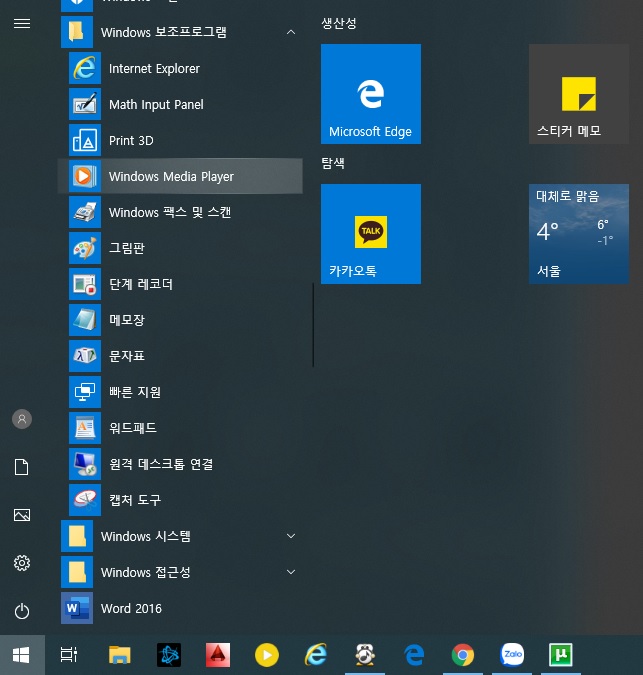This screenshot has width=643, height=675.
Task: Open the Start menu hamburger expand button
Action: (22, 23)
